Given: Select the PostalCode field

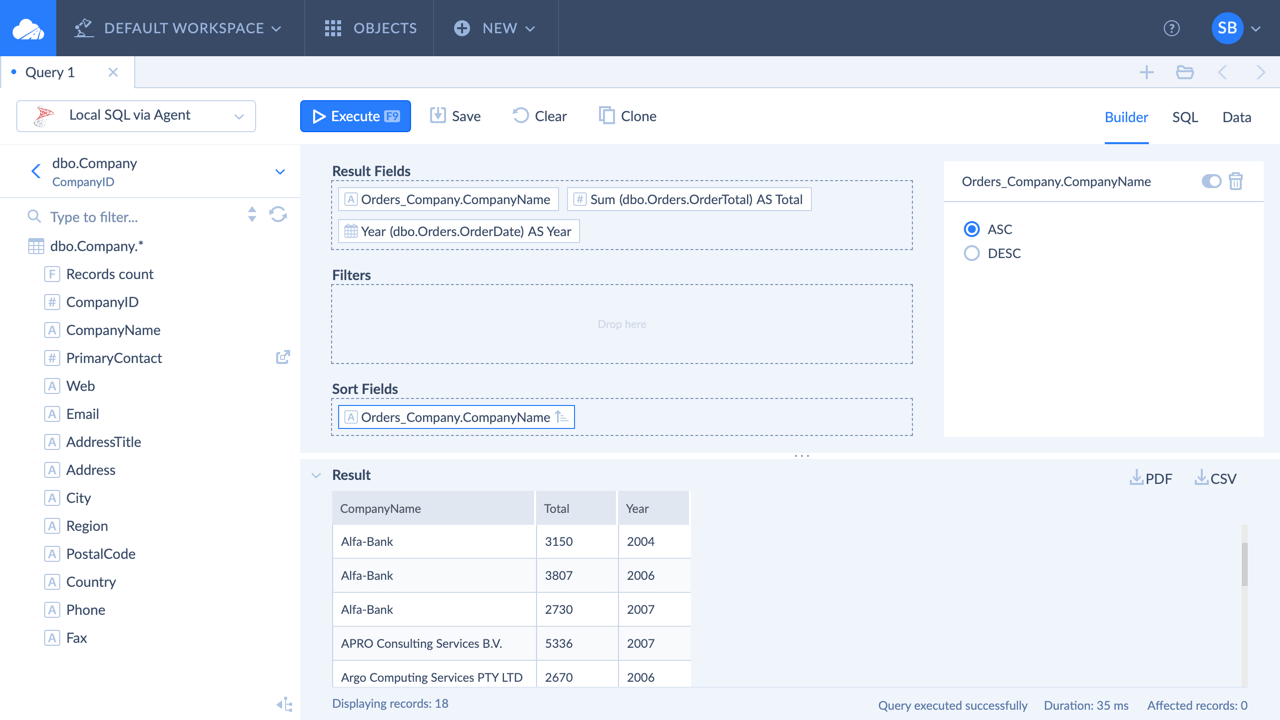Looking at the screenshot, I should (x=100, y=554).
